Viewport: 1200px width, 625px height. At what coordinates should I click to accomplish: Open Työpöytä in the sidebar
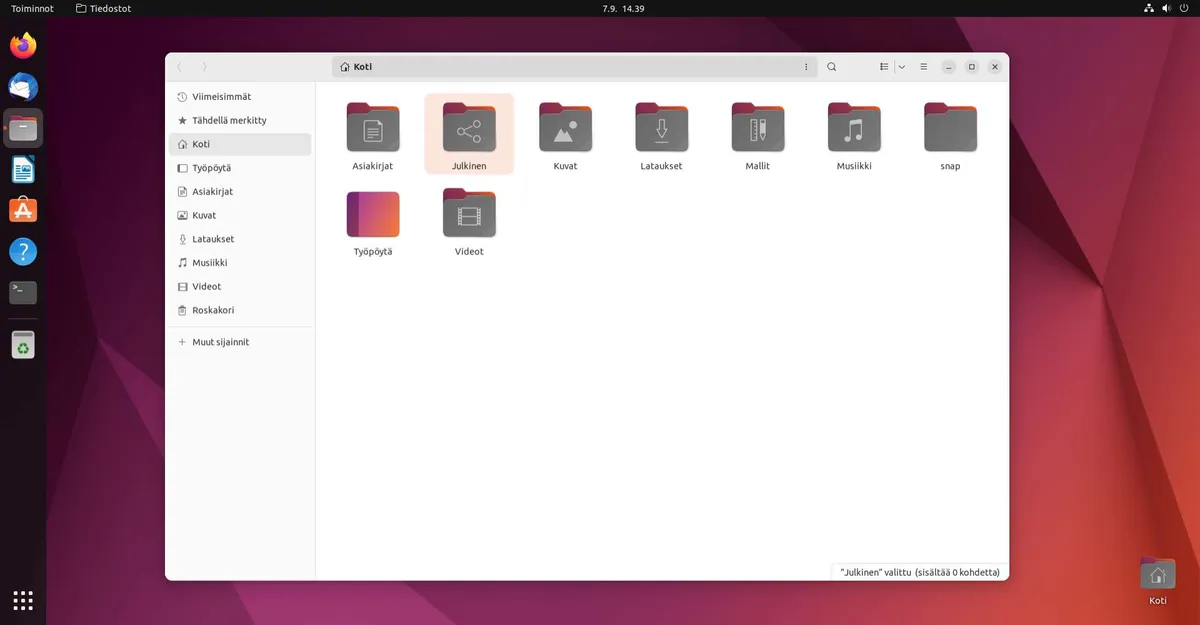click(x=240, y=168)
